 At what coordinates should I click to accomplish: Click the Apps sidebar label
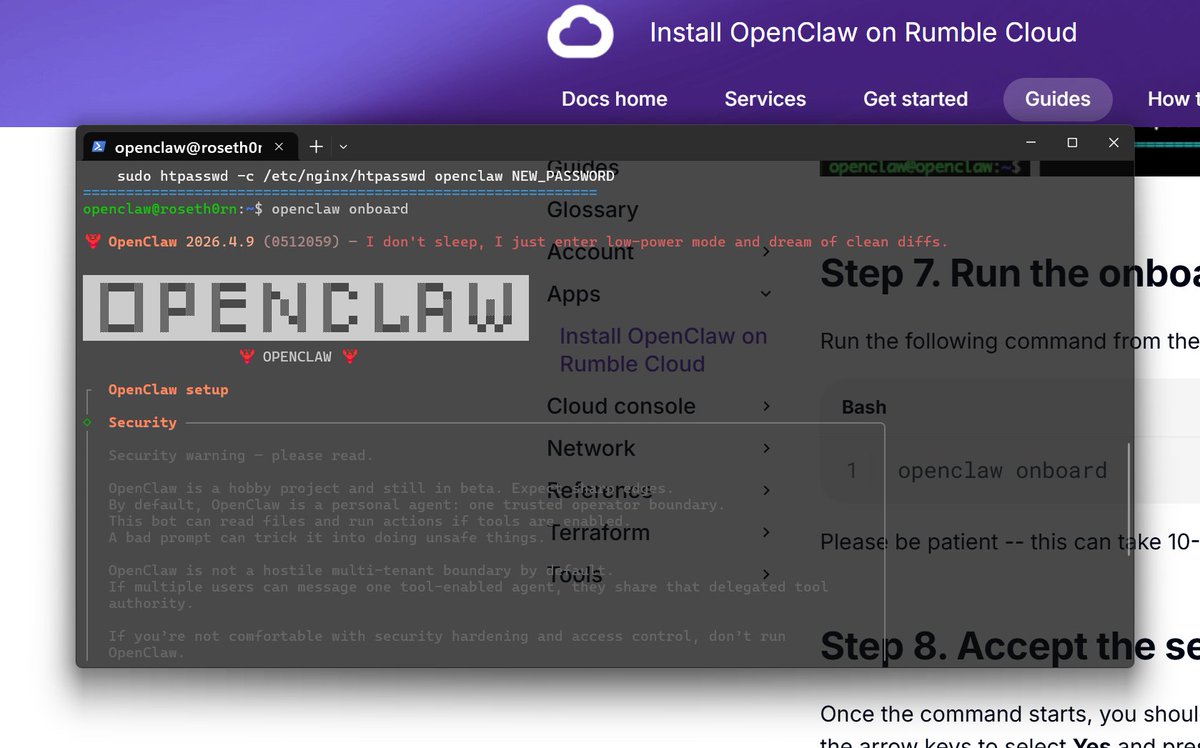coord(574,294)
